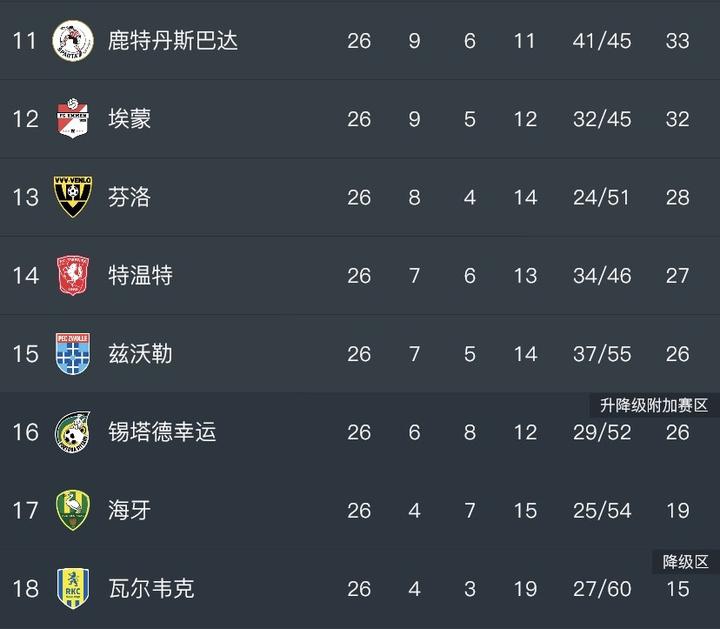
Task: Open the 锡塔德幸运 team name
Action: click(162, 432)
